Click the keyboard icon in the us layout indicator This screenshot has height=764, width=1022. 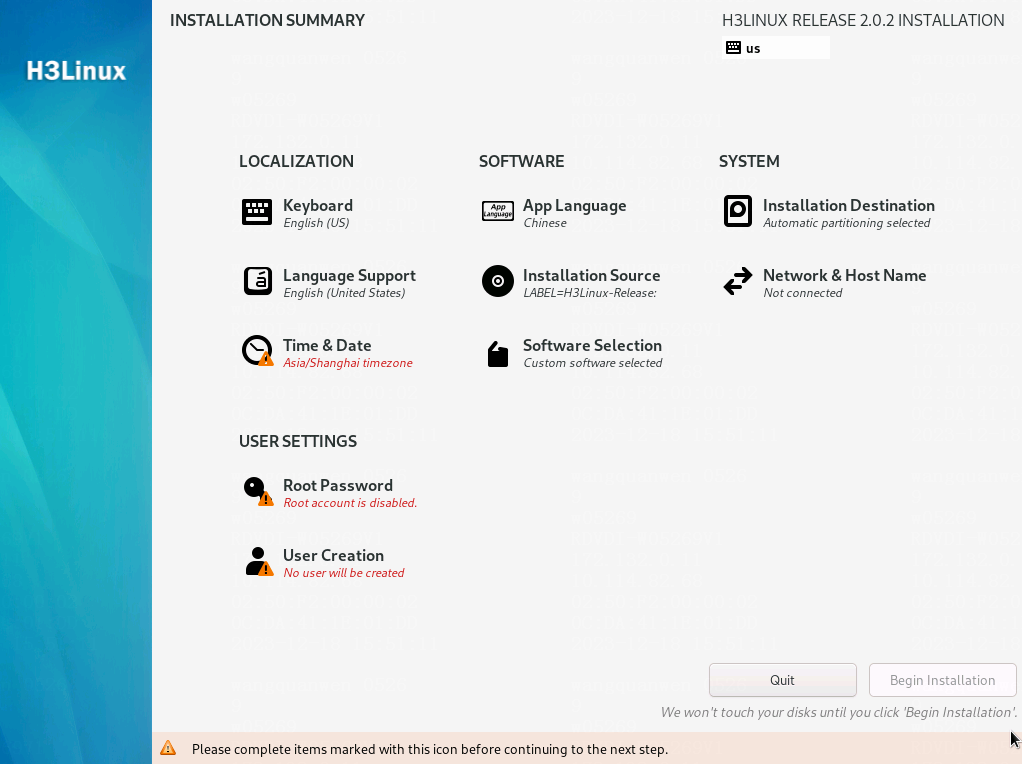(x=733, y=48)
